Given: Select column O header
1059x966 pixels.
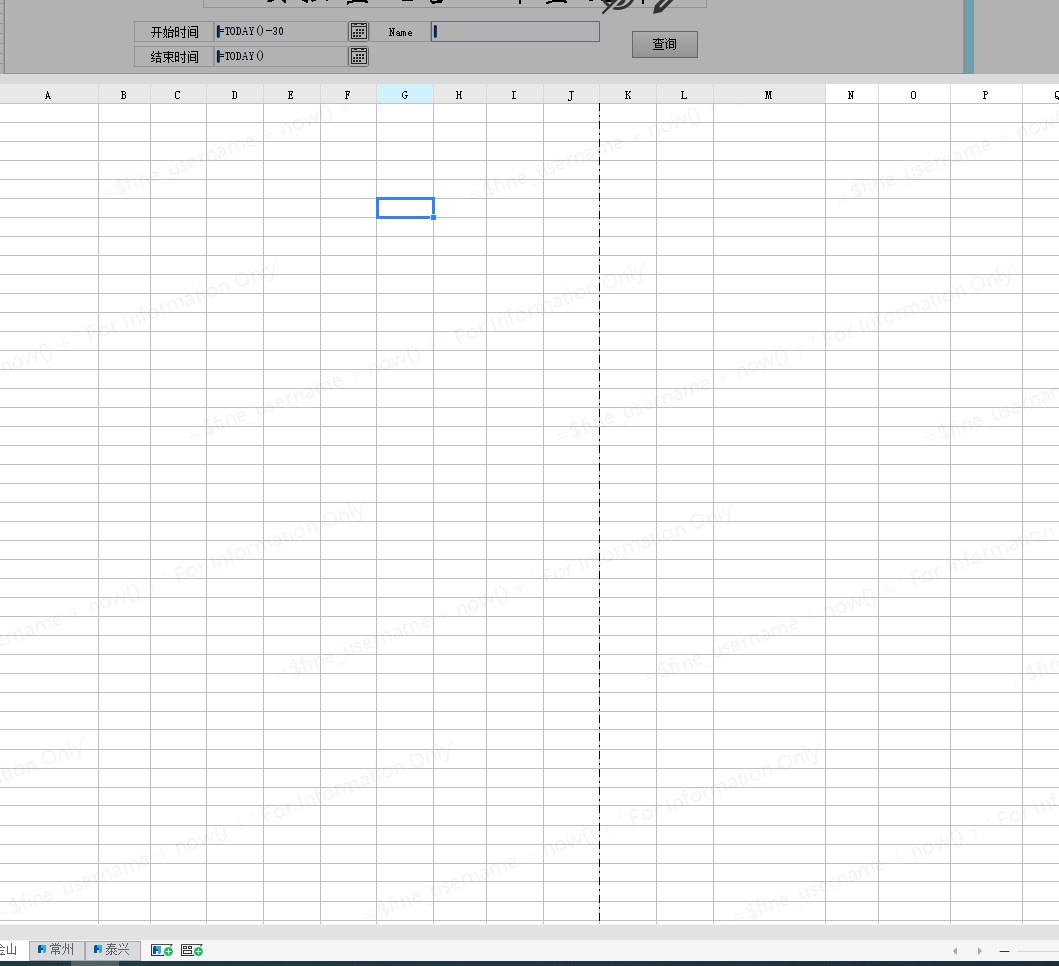Looking at the screenshot, I should coord(914,95).
